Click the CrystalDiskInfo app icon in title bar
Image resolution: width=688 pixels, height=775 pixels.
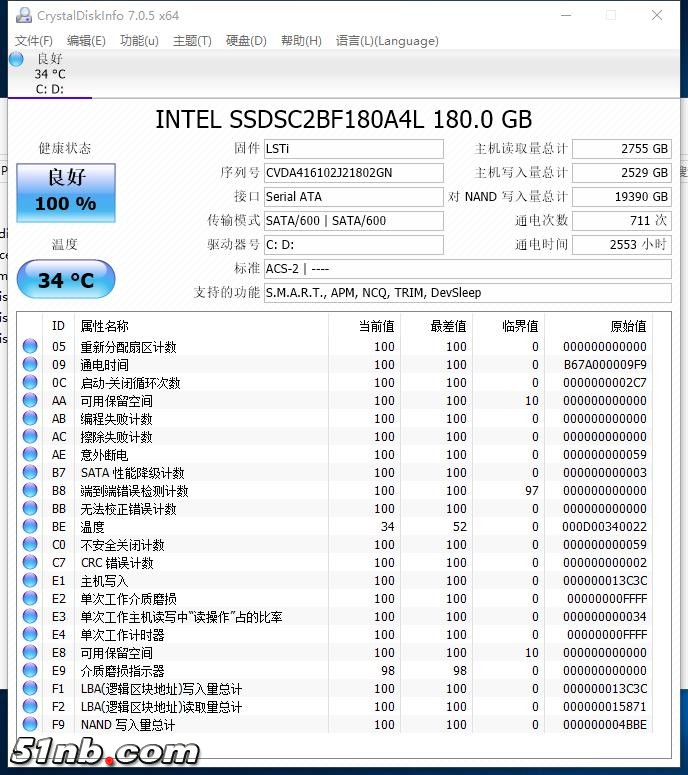(23, 15)
